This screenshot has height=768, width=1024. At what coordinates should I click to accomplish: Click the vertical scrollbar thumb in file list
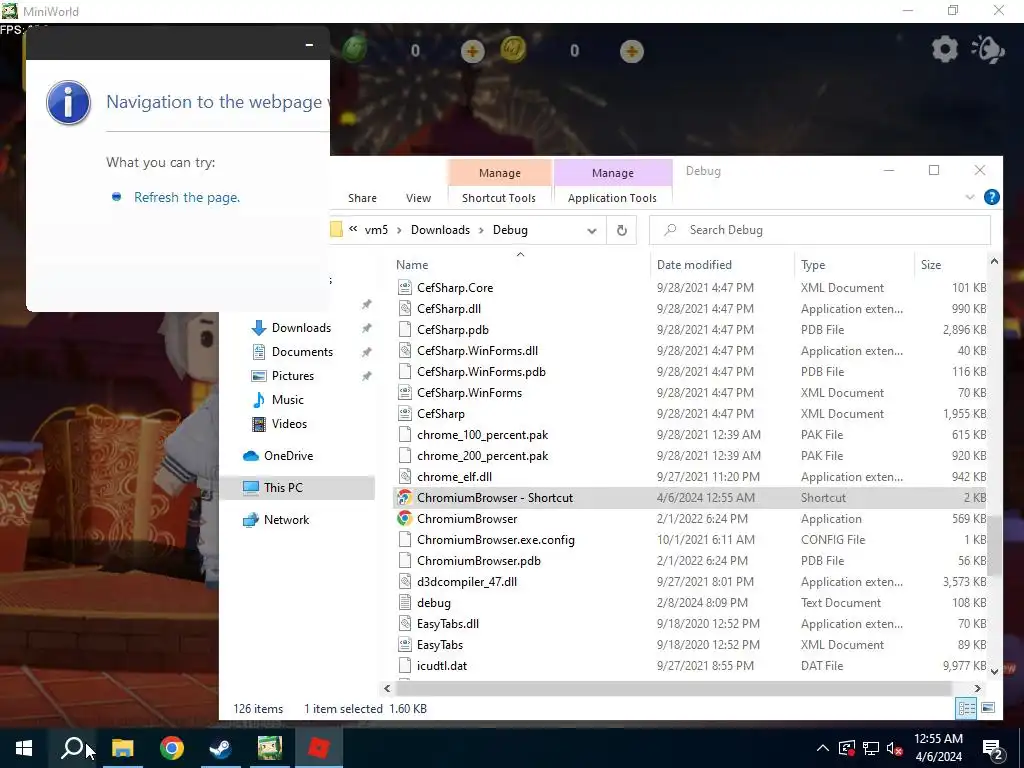pyautogui.click(x=994, y=545)
